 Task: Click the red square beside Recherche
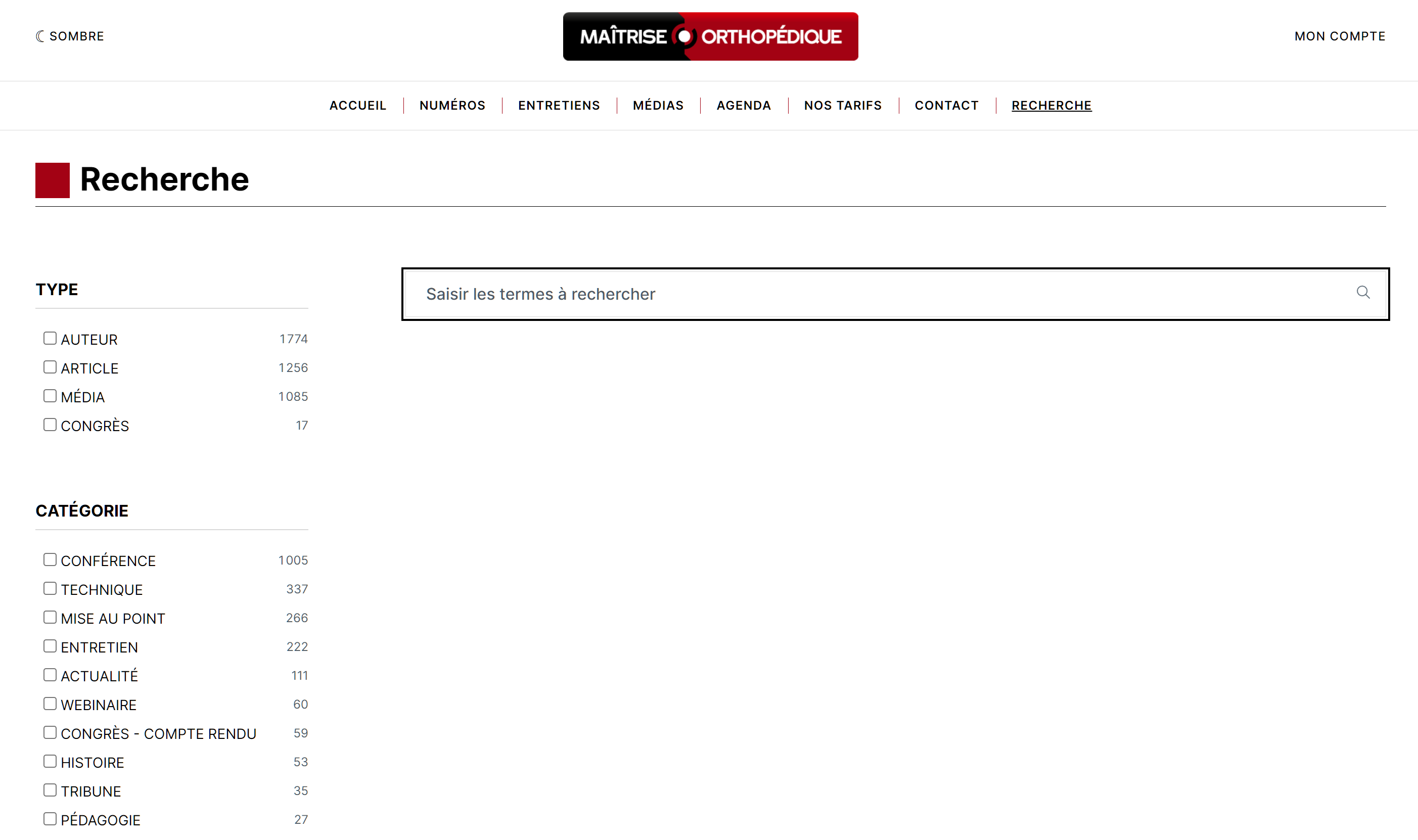pyautogui.click(x=52, y=180)
